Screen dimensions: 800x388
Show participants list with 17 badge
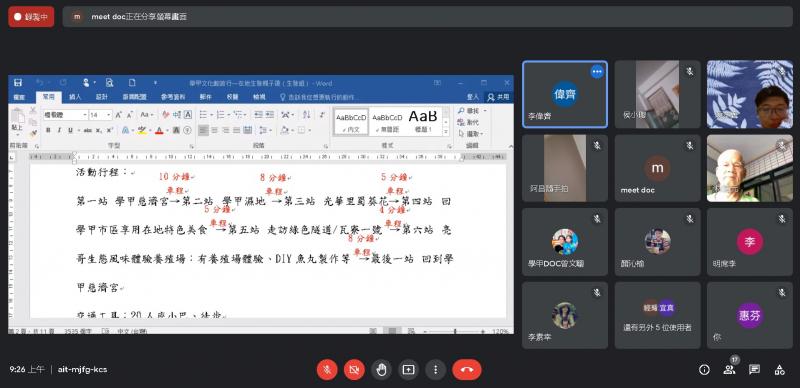pyautogui.click(x=730, y=370)
